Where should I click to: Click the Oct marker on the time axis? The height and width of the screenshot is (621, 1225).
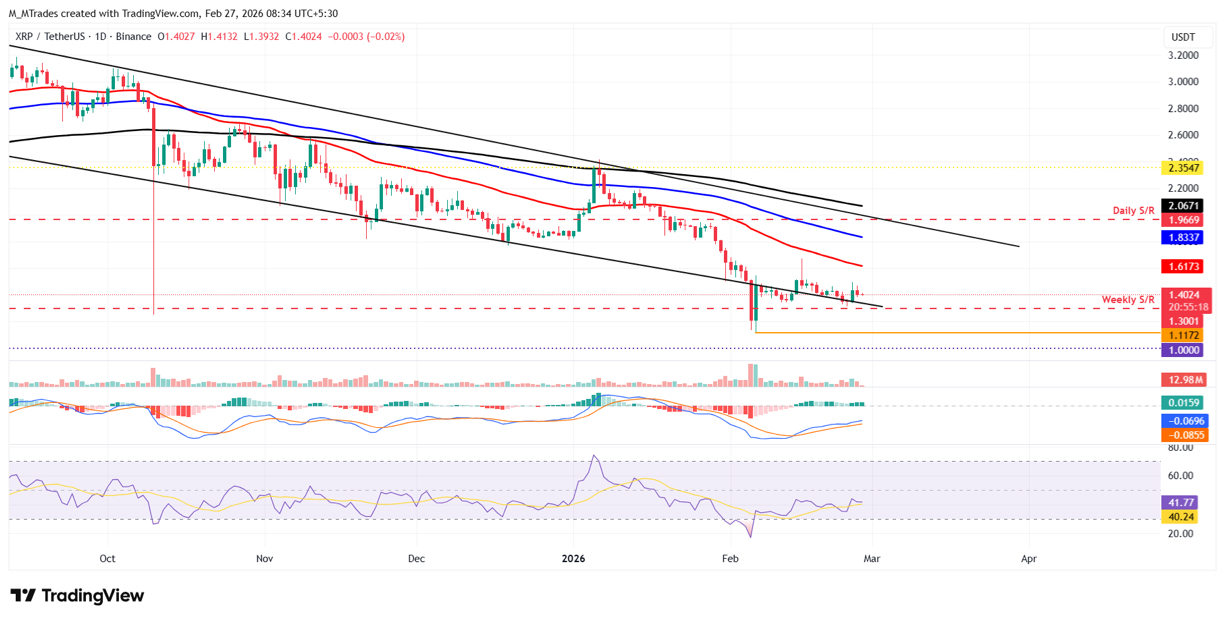(108, 559)
